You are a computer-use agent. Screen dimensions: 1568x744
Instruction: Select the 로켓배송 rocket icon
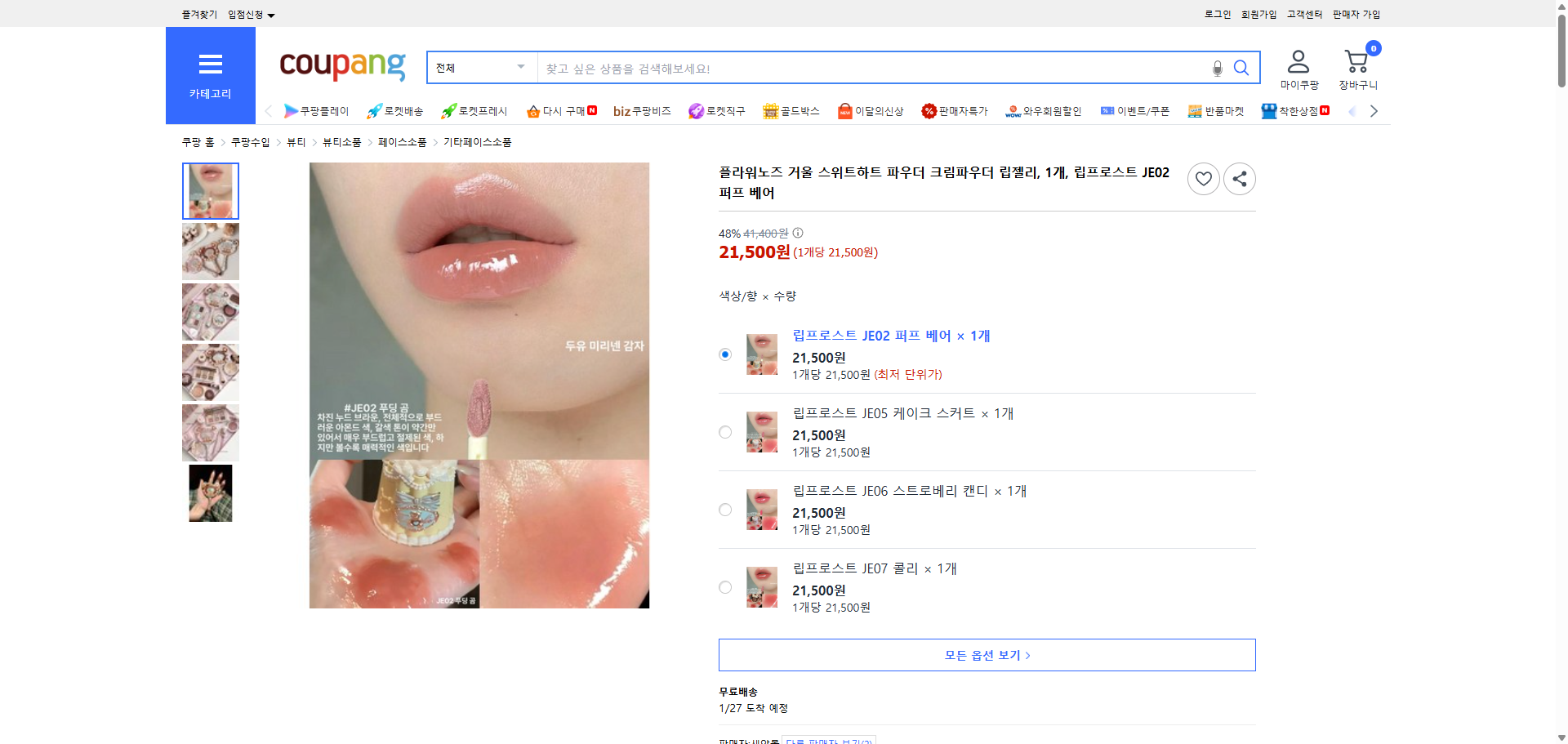point(374,111)
